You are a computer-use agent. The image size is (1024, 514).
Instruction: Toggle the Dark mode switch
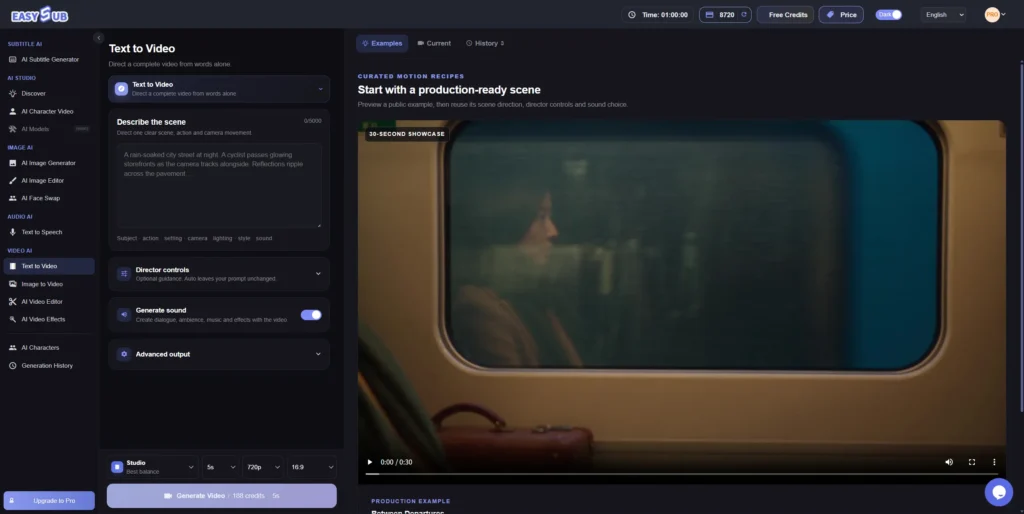pyautogui.click(x=889, y=14)
